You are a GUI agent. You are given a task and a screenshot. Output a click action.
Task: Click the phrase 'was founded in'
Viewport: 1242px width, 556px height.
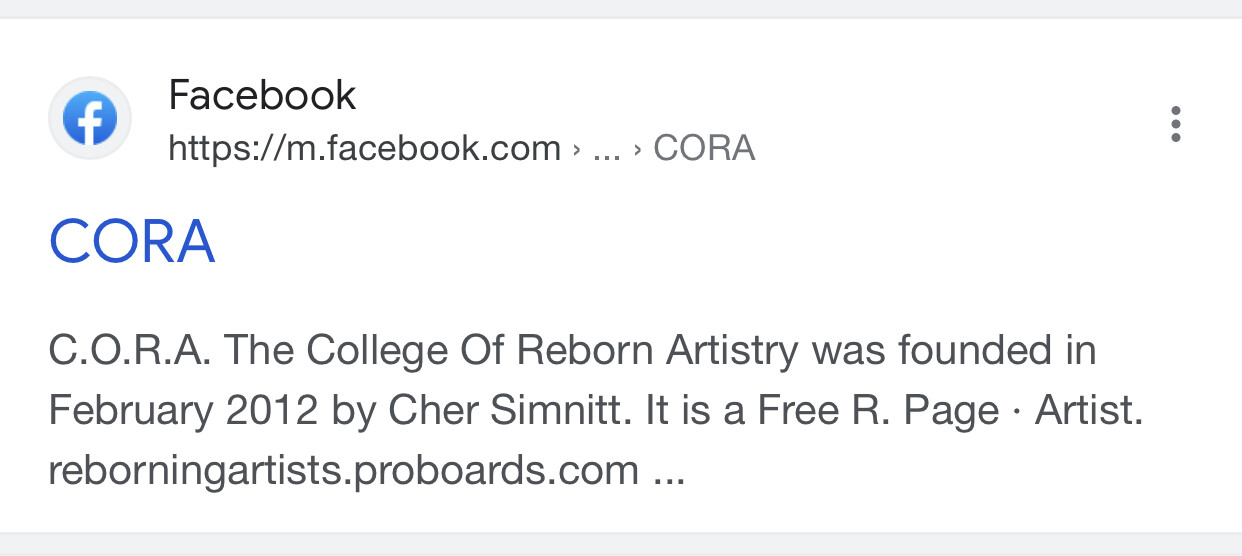click(954, 351)
